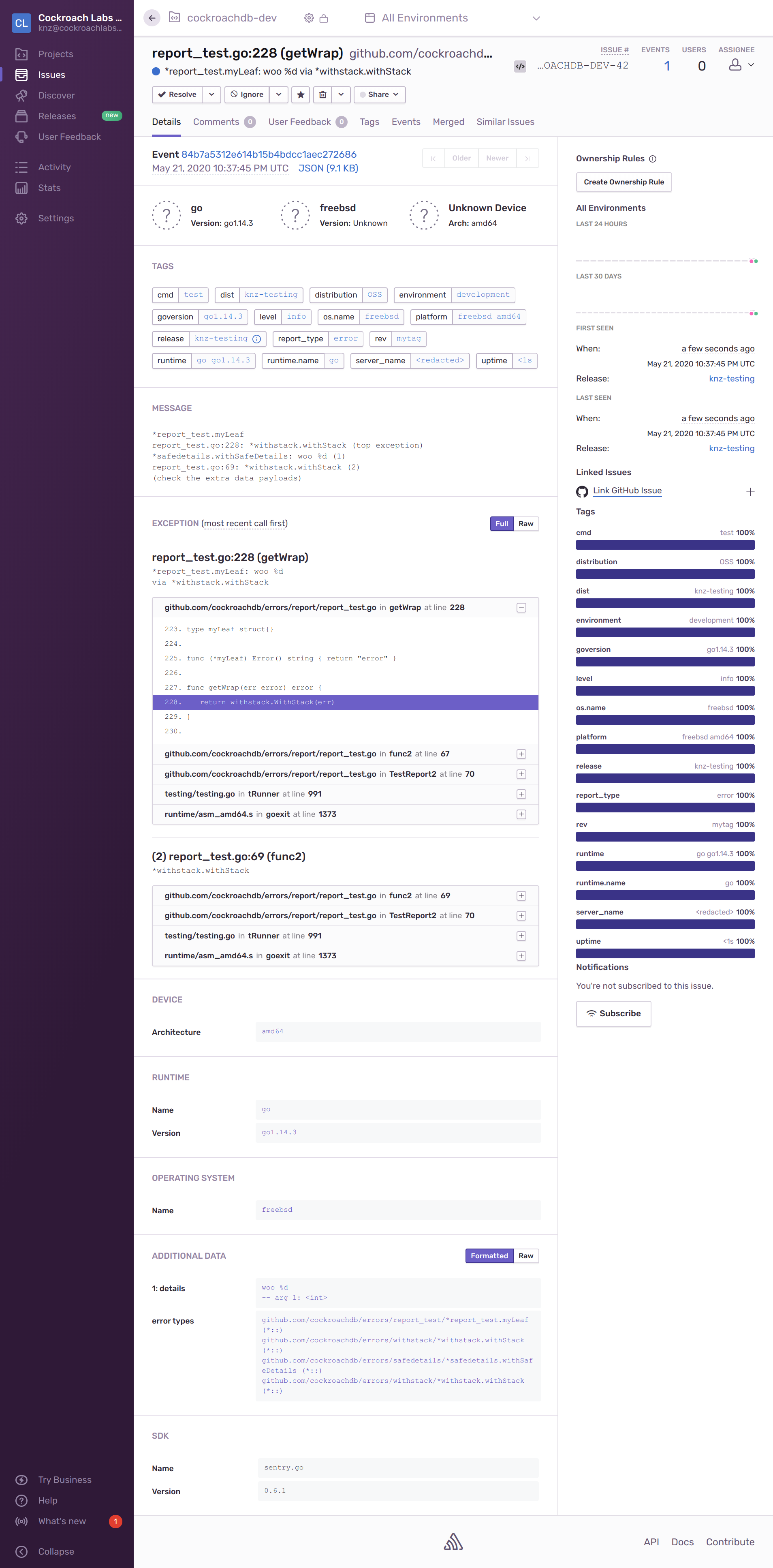Open delete options dropdown arrow

click(x=341, y=94)
